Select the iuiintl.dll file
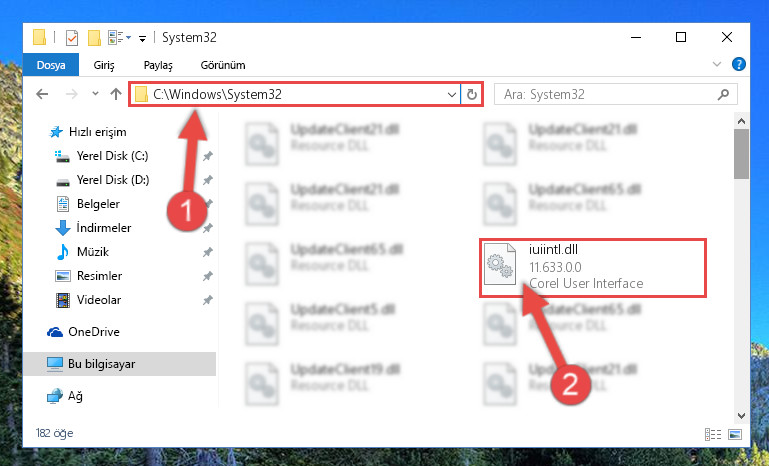Viewport: 769px width, 466px height. [592, 267]
